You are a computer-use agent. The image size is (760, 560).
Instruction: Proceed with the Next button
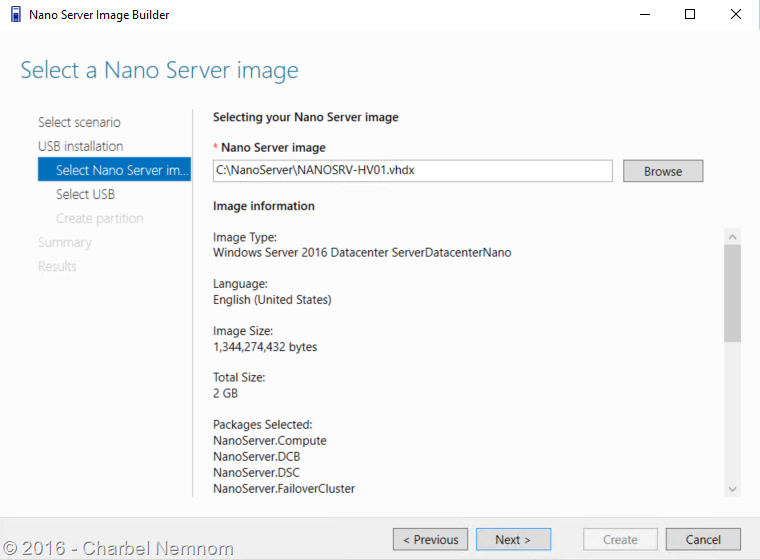click(513, 539)
